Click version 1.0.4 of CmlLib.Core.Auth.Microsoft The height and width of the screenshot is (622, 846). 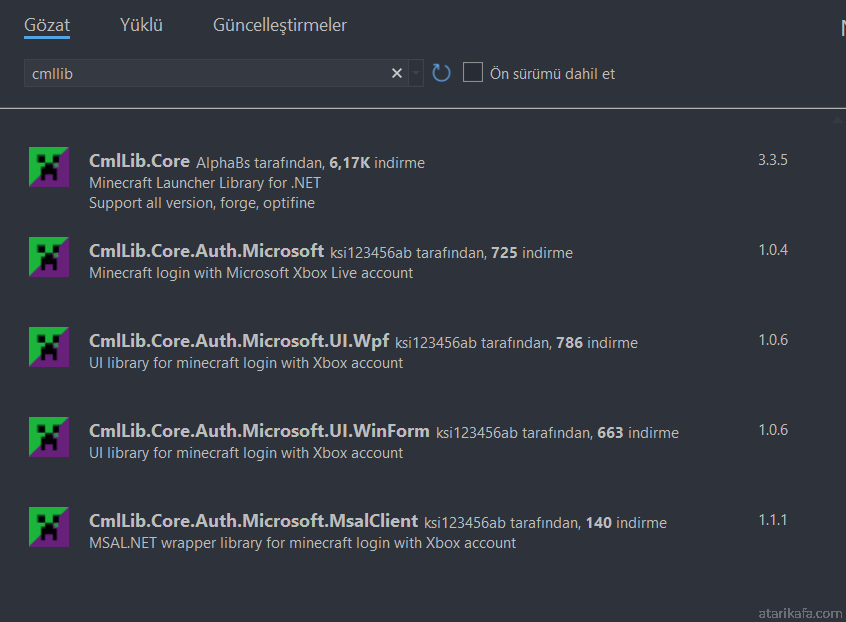coord(773,250)
